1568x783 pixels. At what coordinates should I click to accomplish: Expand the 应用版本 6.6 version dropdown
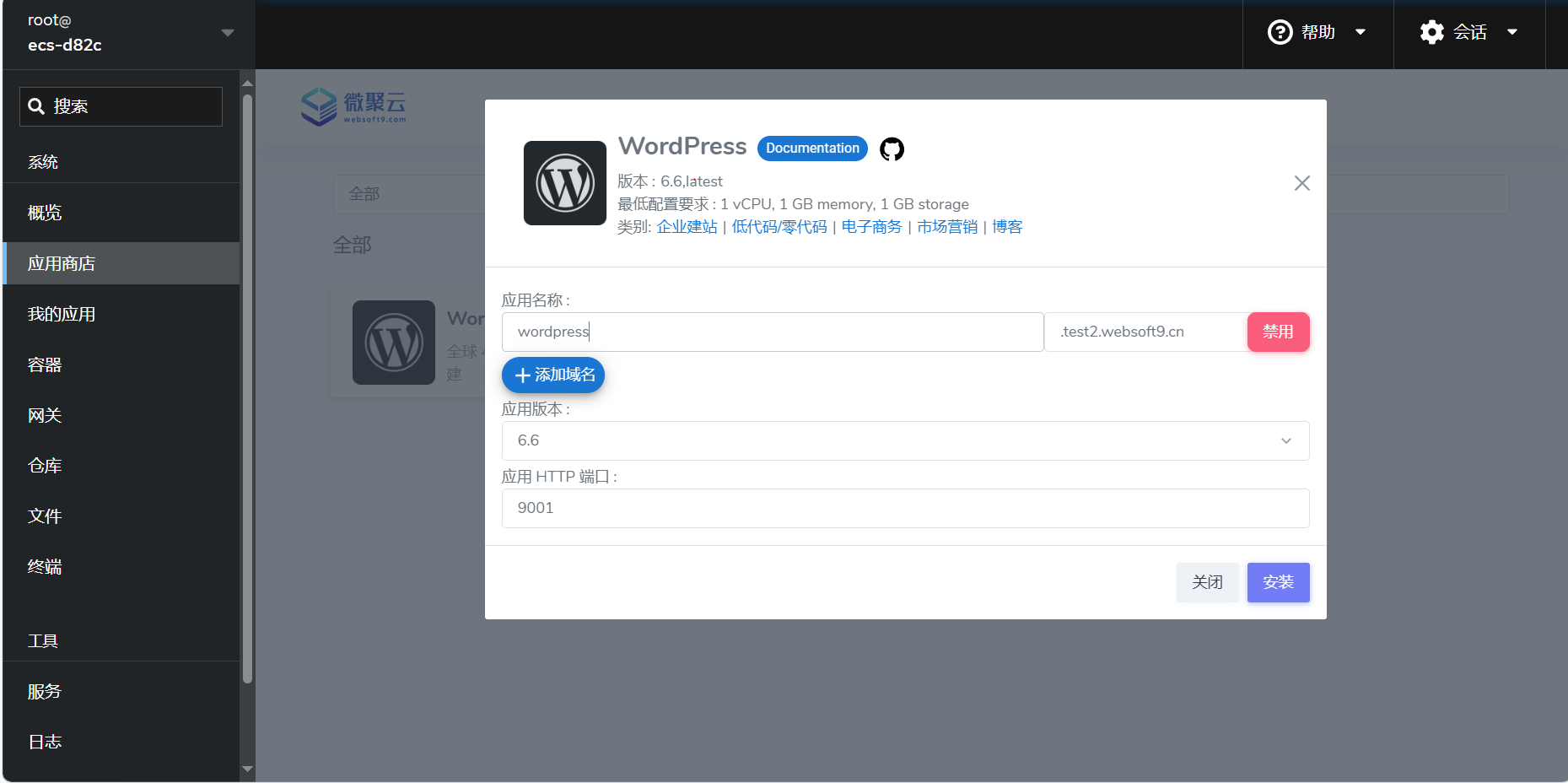[905, 440]
